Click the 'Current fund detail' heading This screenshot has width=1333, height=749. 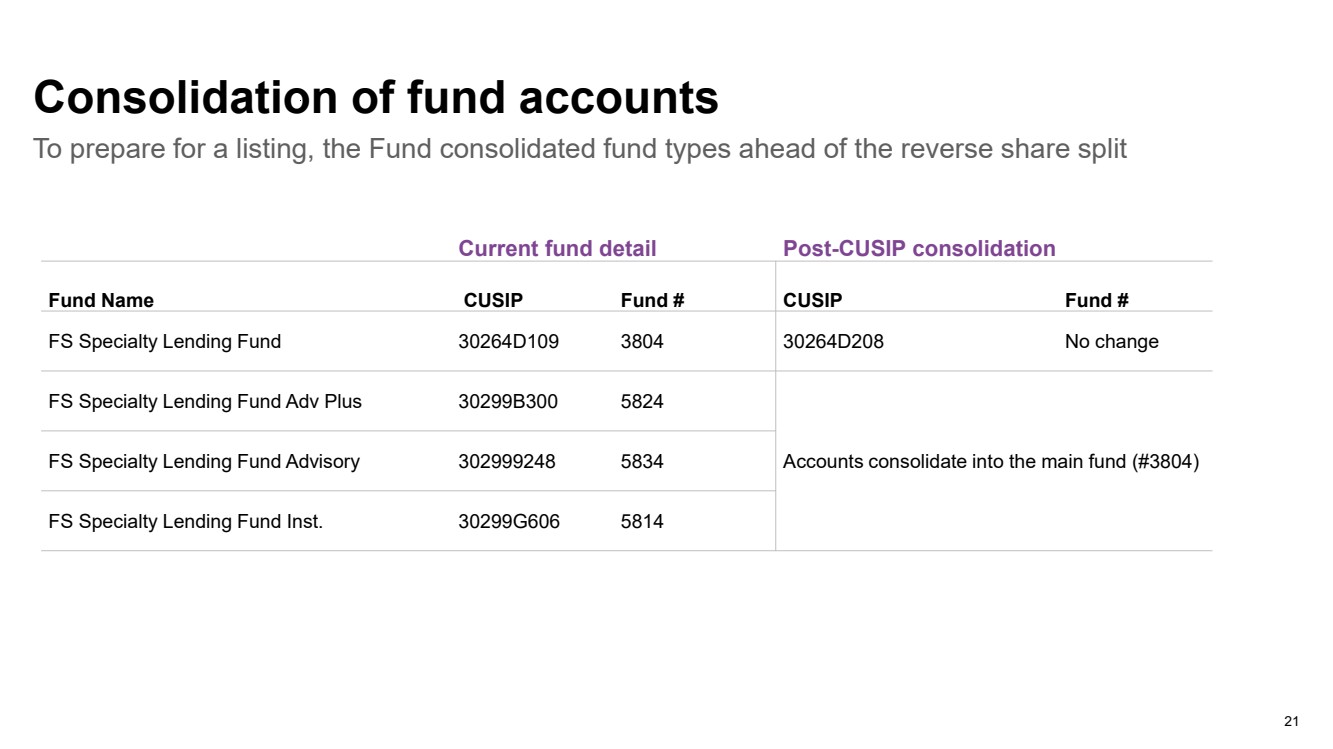(x=557, y=248)
